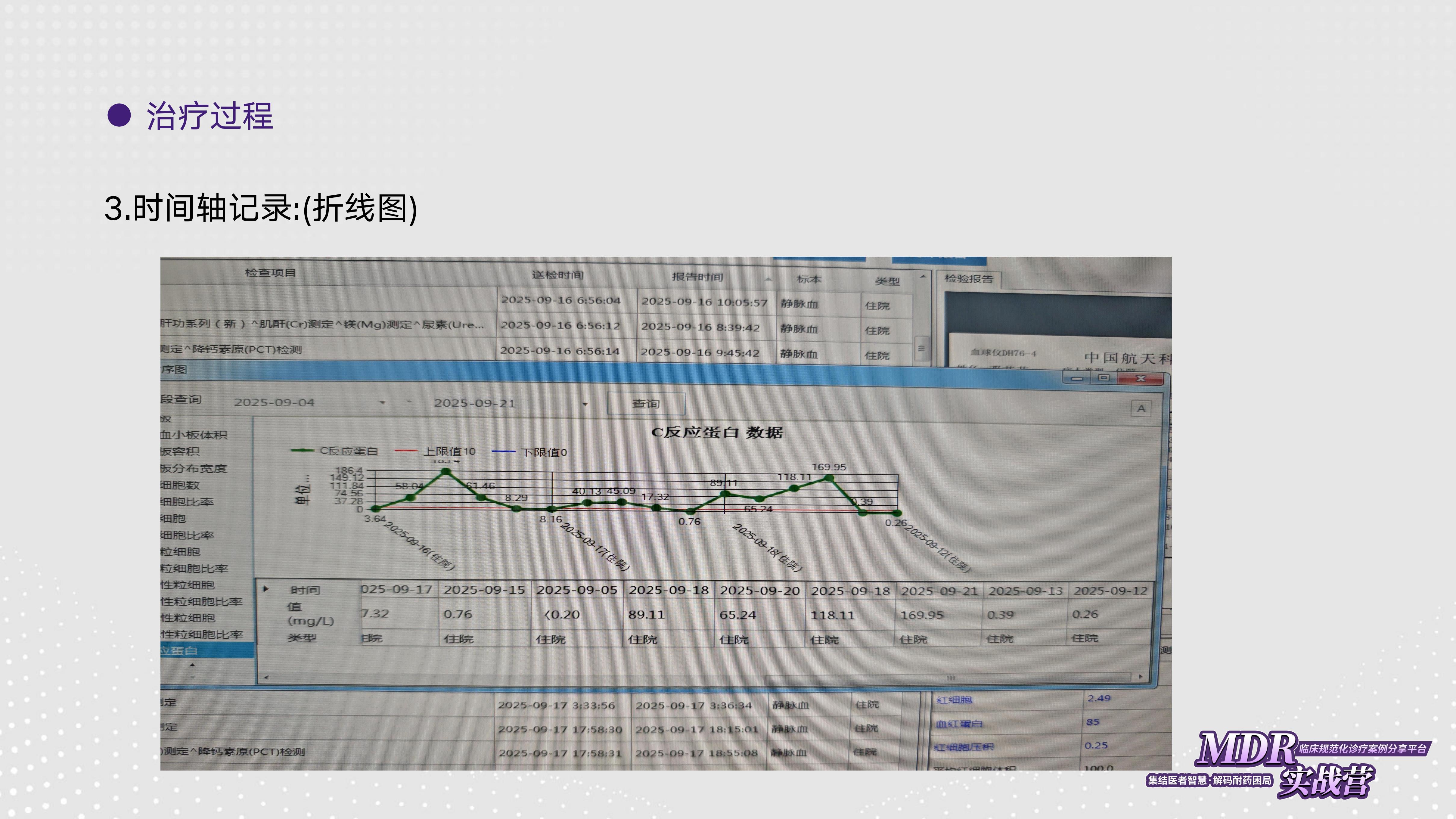Minimize the trend chart window
This screenshot has width=1456, height=819.
(1077, 377)
